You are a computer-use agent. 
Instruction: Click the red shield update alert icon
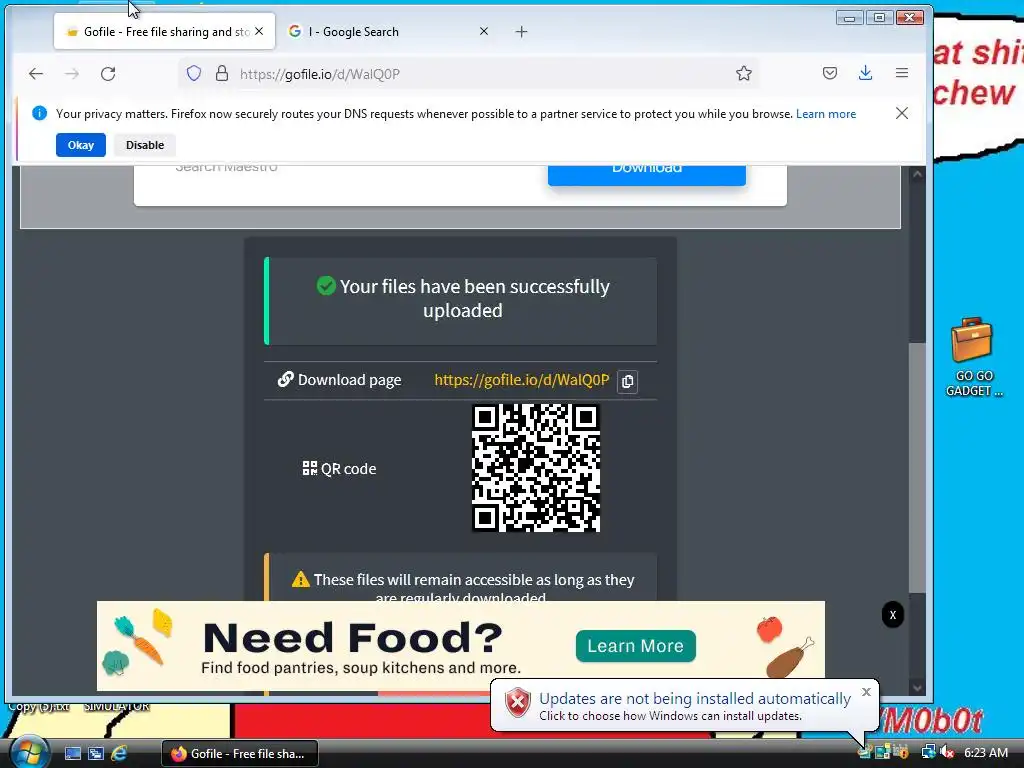pos(517,703)
